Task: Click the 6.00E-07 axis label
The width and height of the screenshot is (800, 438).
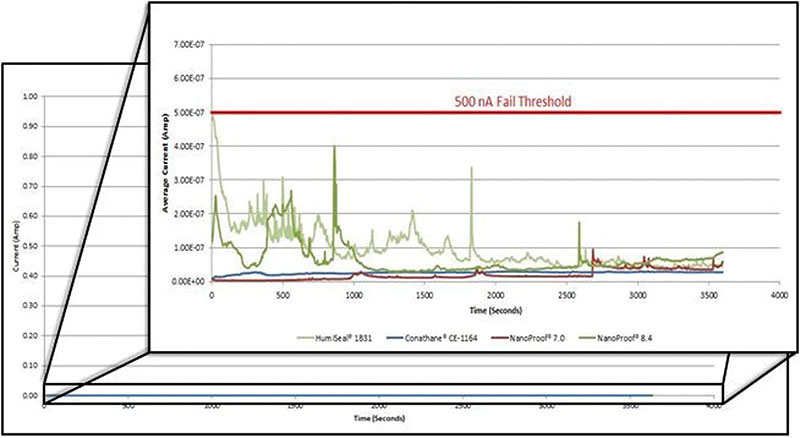Action: (x=188, y=79)
